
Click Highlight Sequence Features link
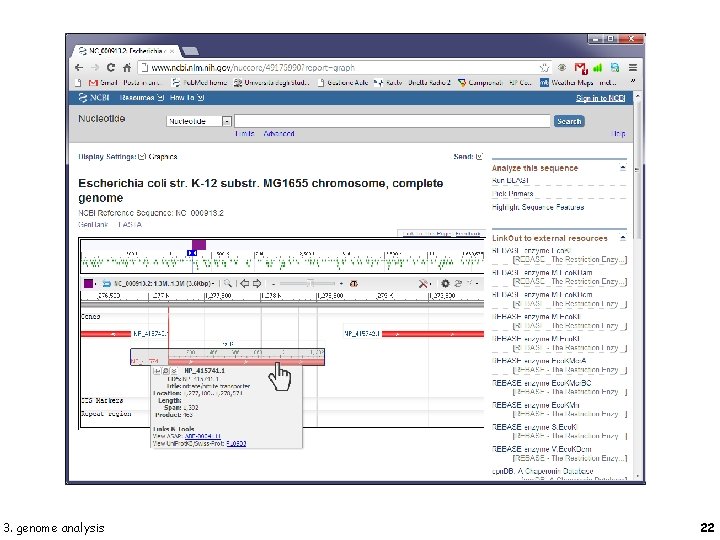pyautogui.click(x=538, y=207)
